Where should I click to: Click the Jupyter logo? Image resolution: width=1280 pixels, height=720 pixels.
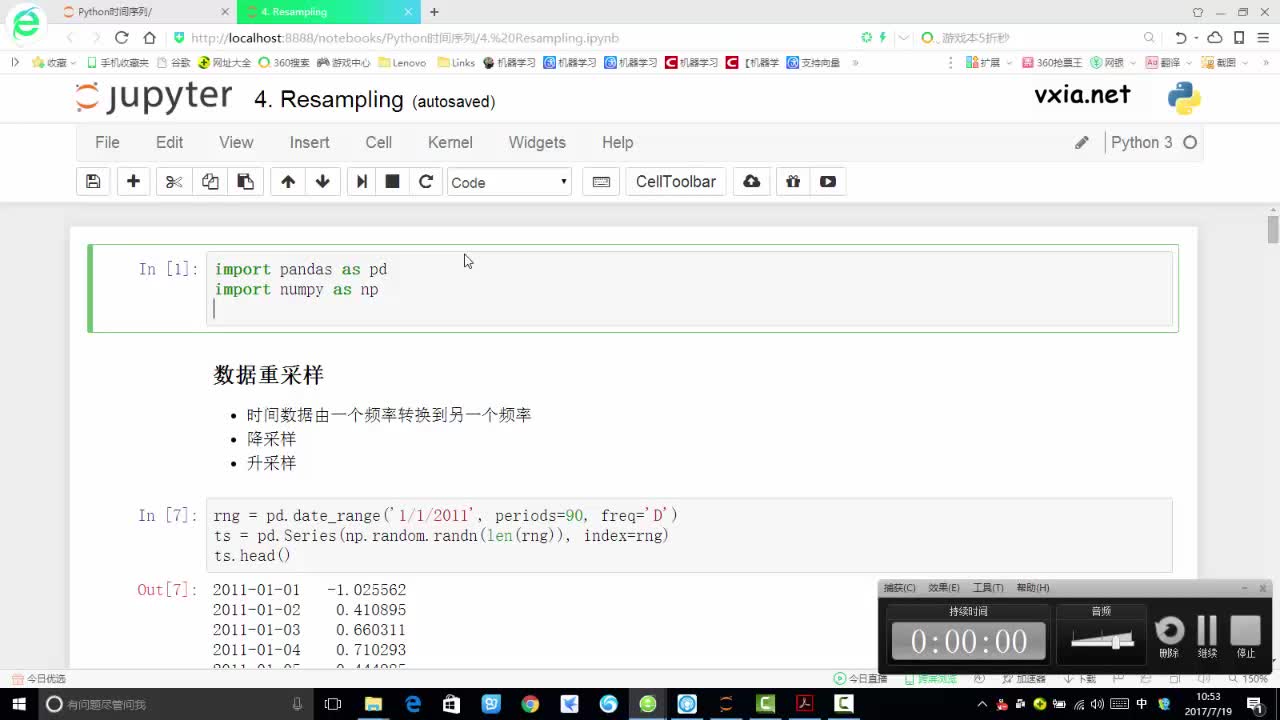click(x=154, y=97)
